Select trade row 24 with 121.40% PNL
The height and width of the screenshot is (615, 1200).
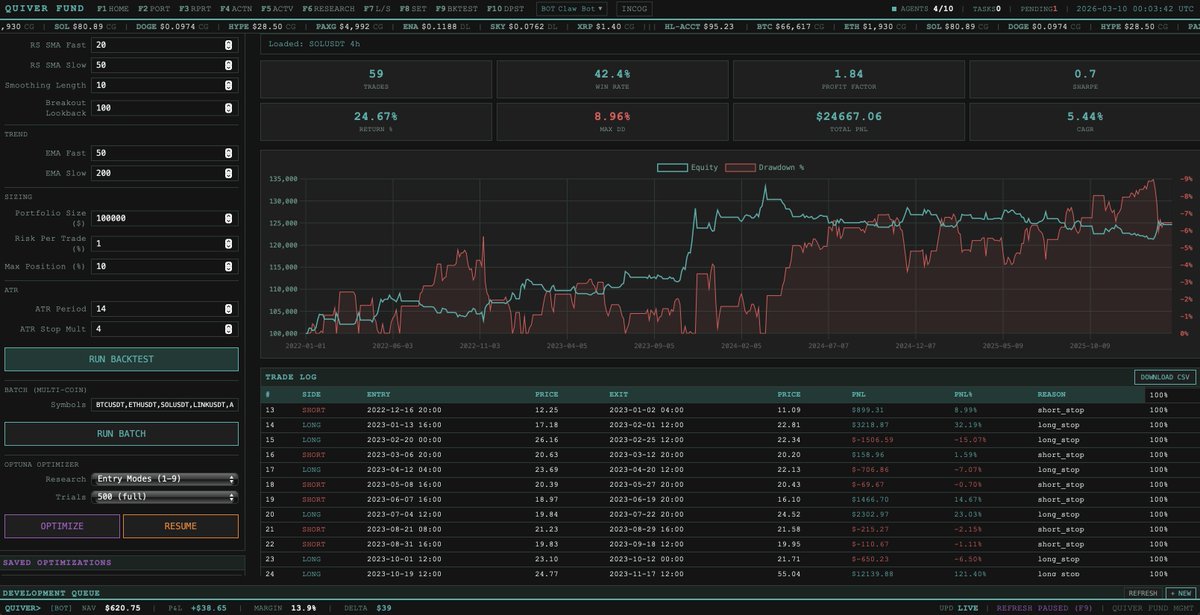click(x=730, y=574)
